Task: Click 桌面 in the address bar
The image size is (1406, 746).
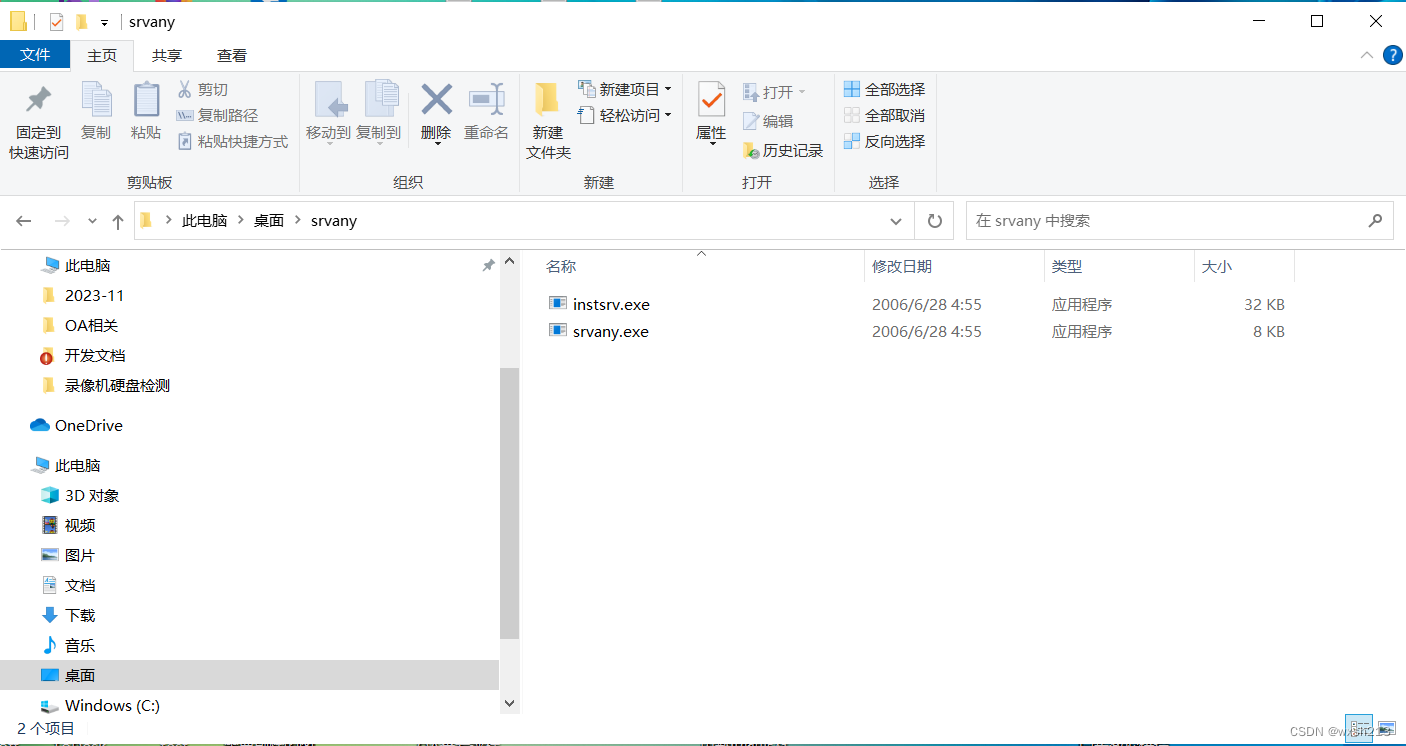Action: pos(269,221)
